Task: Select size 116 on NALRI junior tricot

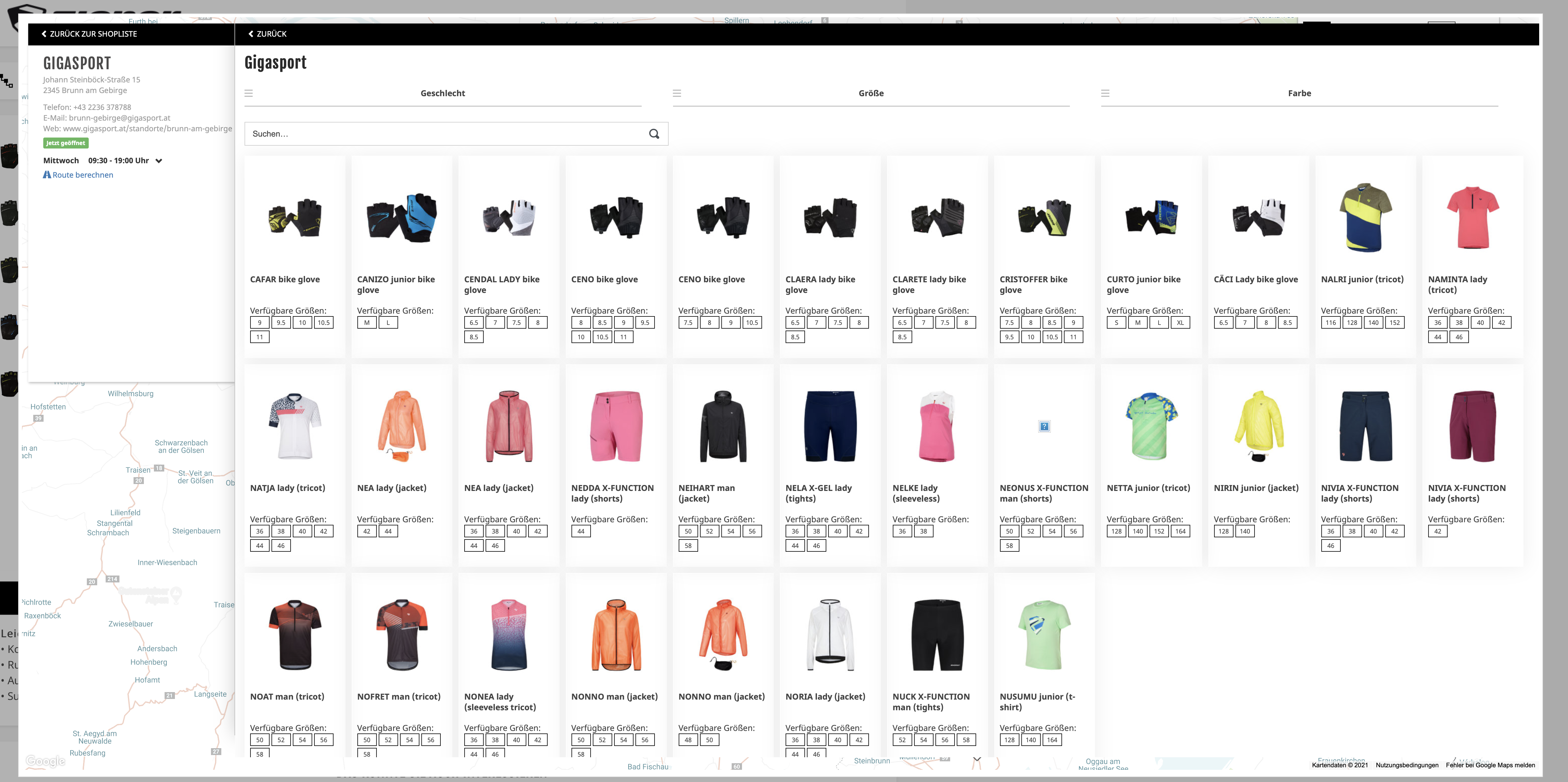Action: (x=1331, y=322)
